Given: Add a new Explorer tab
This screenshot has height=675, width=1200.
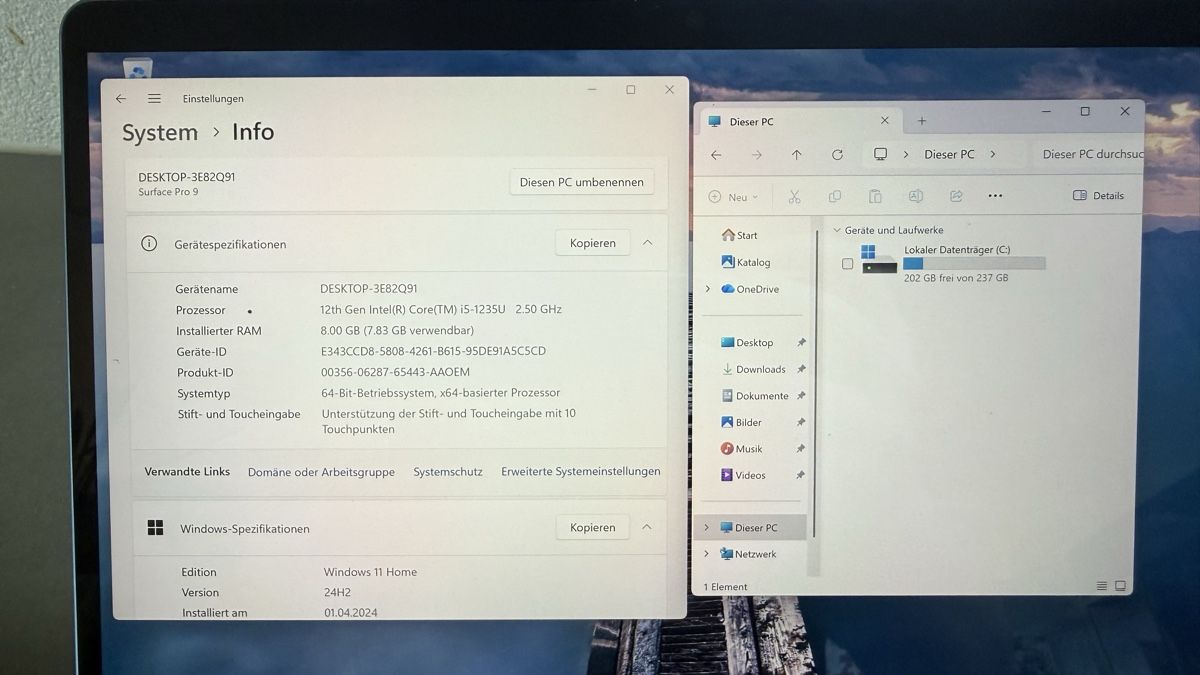Looking at the screenshot, I should (922, 121).
